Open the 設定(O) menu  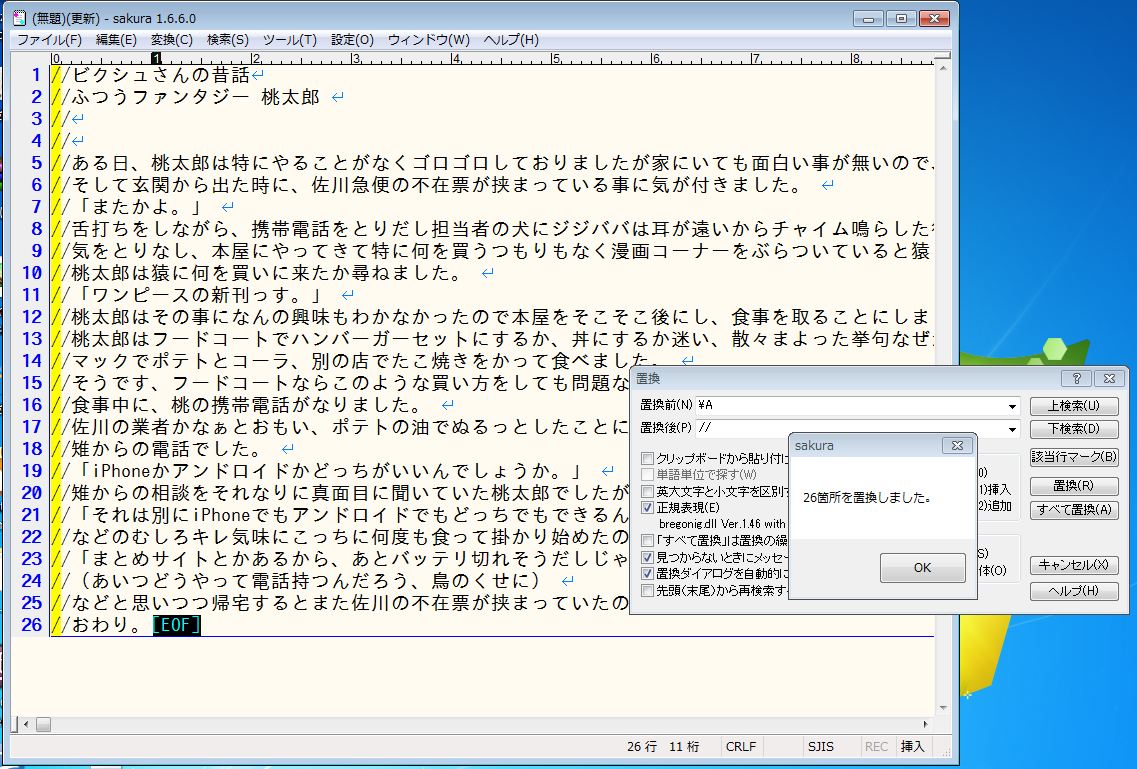tap(352, 40)
